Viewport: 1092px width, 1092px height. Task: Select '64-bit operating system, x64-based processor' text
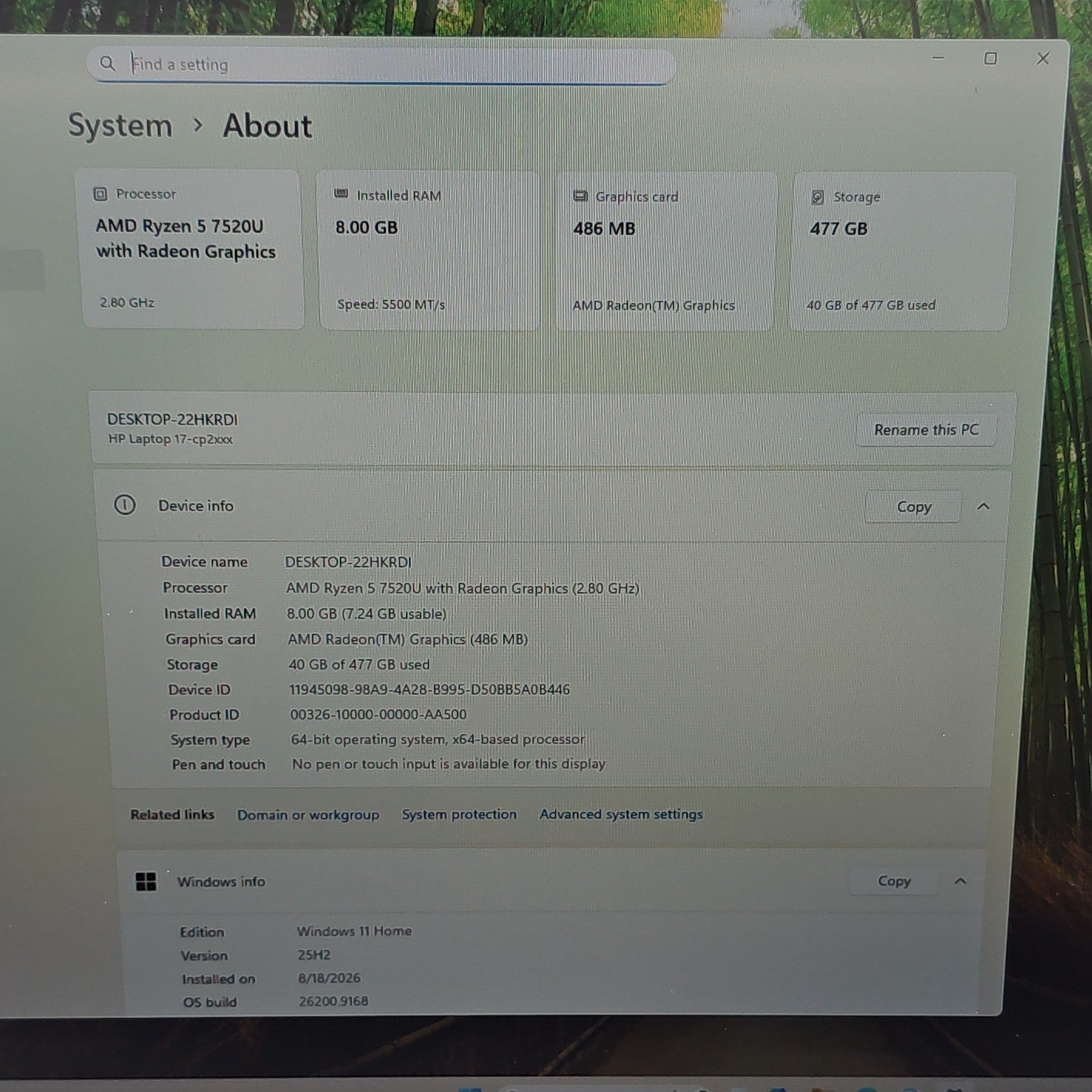tap(438, 739)
